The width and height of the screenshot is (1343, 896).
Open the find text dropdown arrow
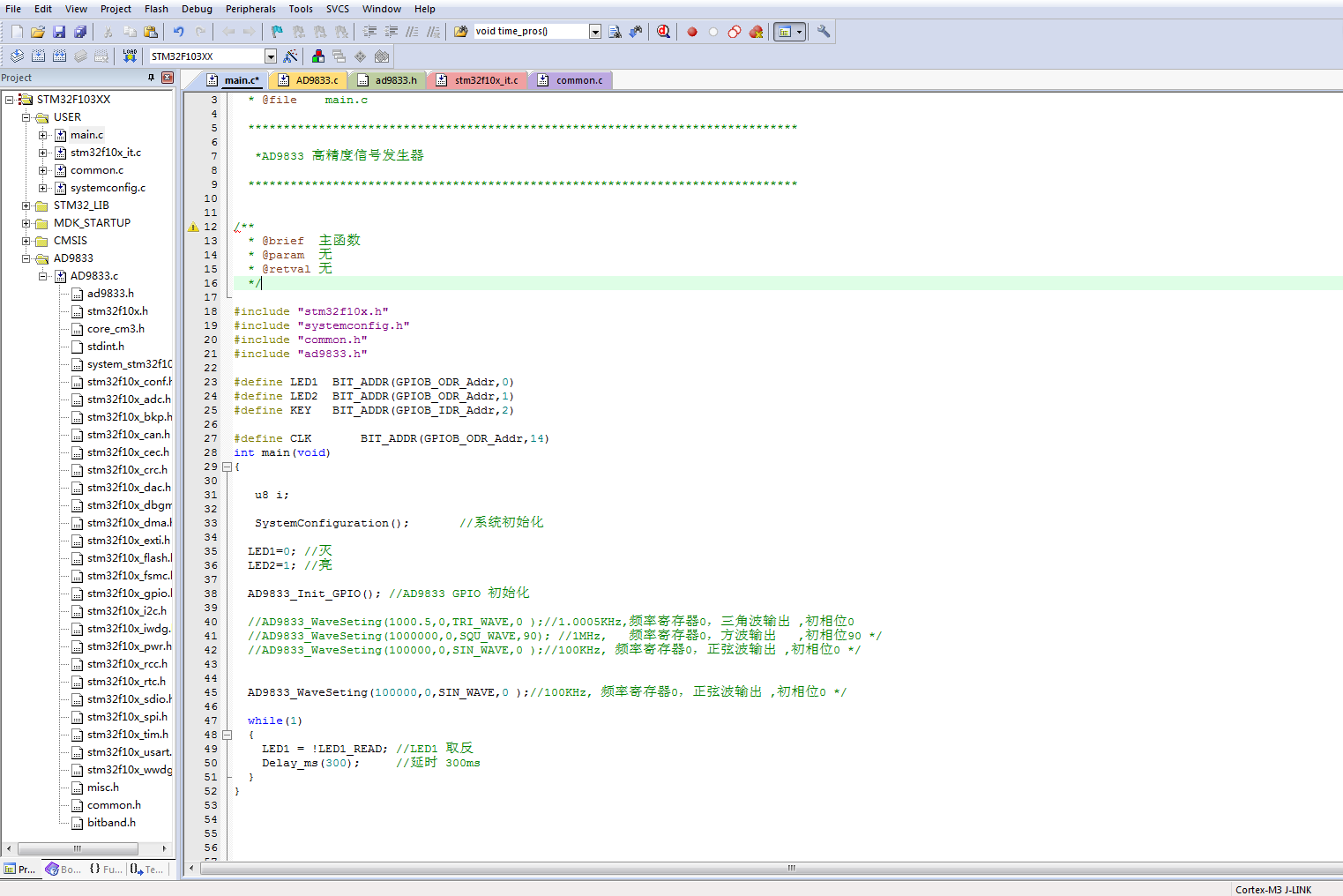pyautogui.click(x=595, y=32)
